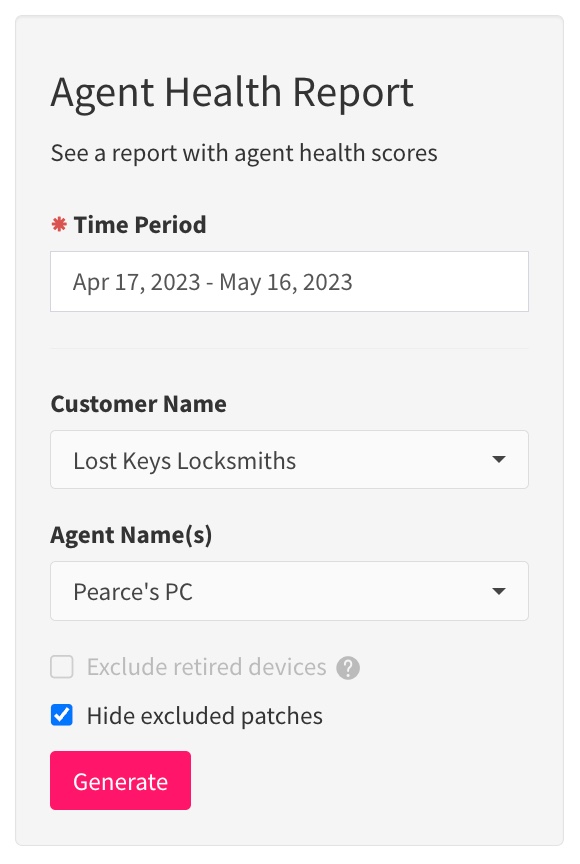This screenshot has width=580, height=864.
Task: Click the divider line below Time Period
Action: [289, 348]
